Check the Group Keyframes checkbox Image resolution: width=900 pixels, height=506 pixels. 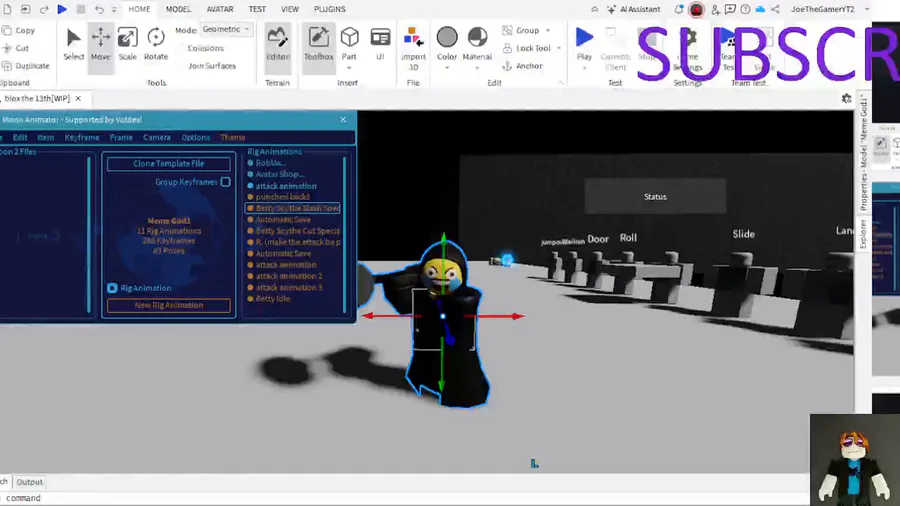coord(226,182)
